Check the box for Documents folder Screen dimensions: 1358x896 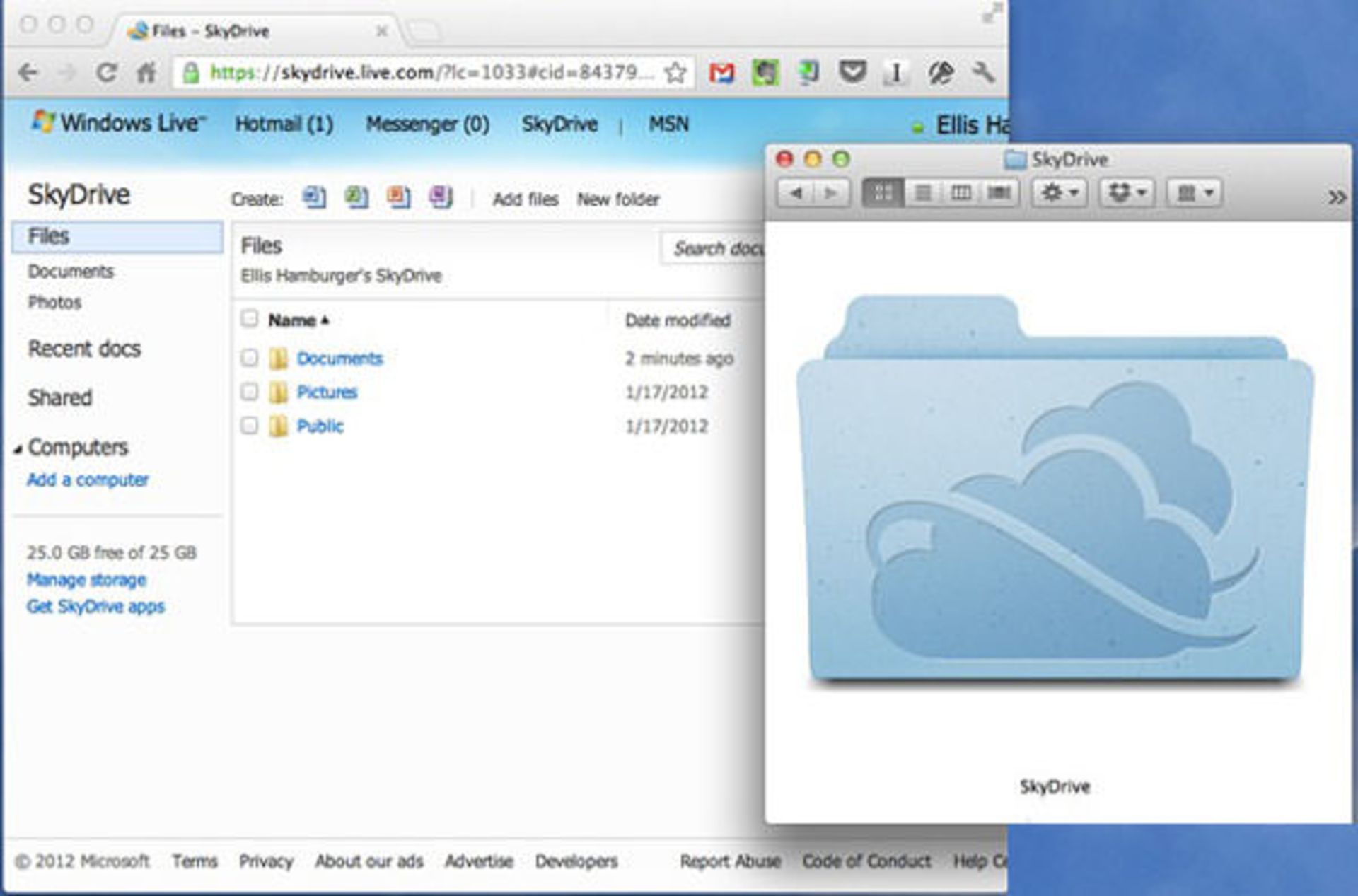tap(249, 358)
